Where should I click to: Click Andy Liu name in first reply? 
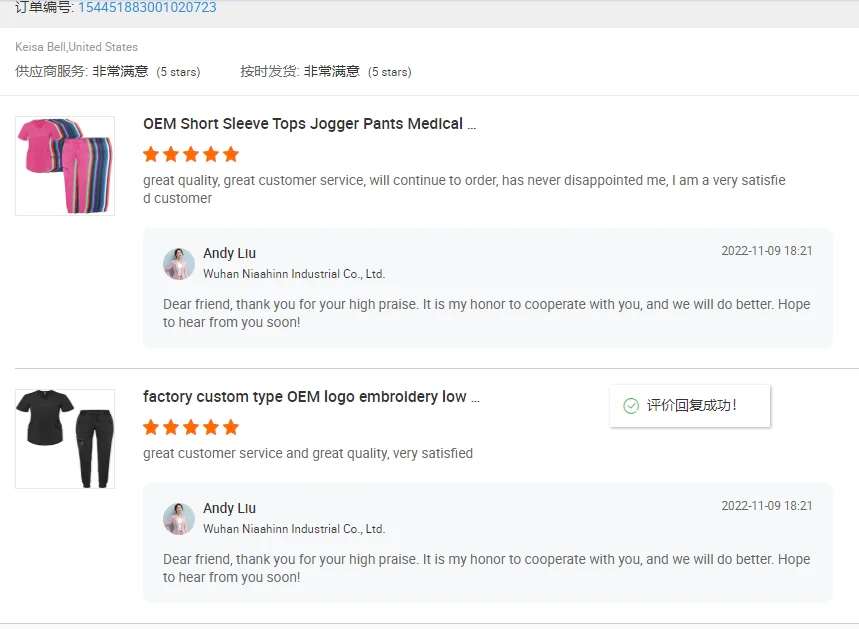229,253
